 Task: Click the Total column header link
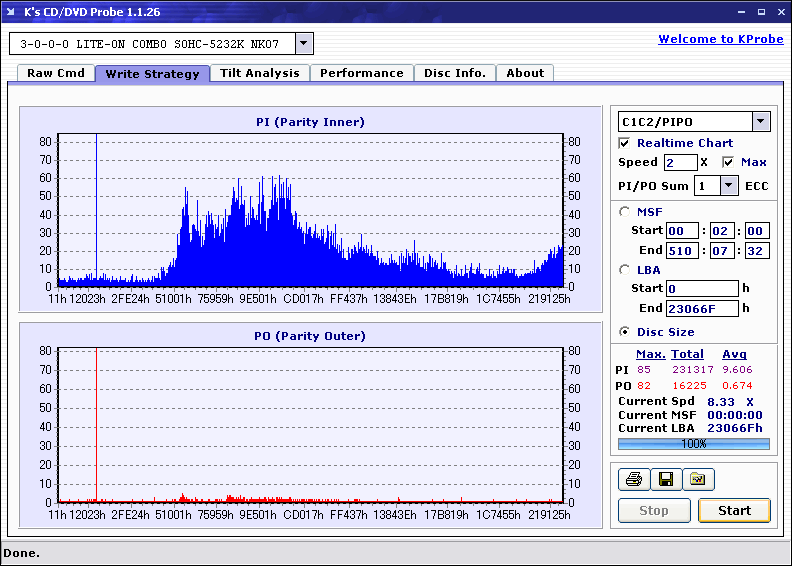(x=687, y=354)
